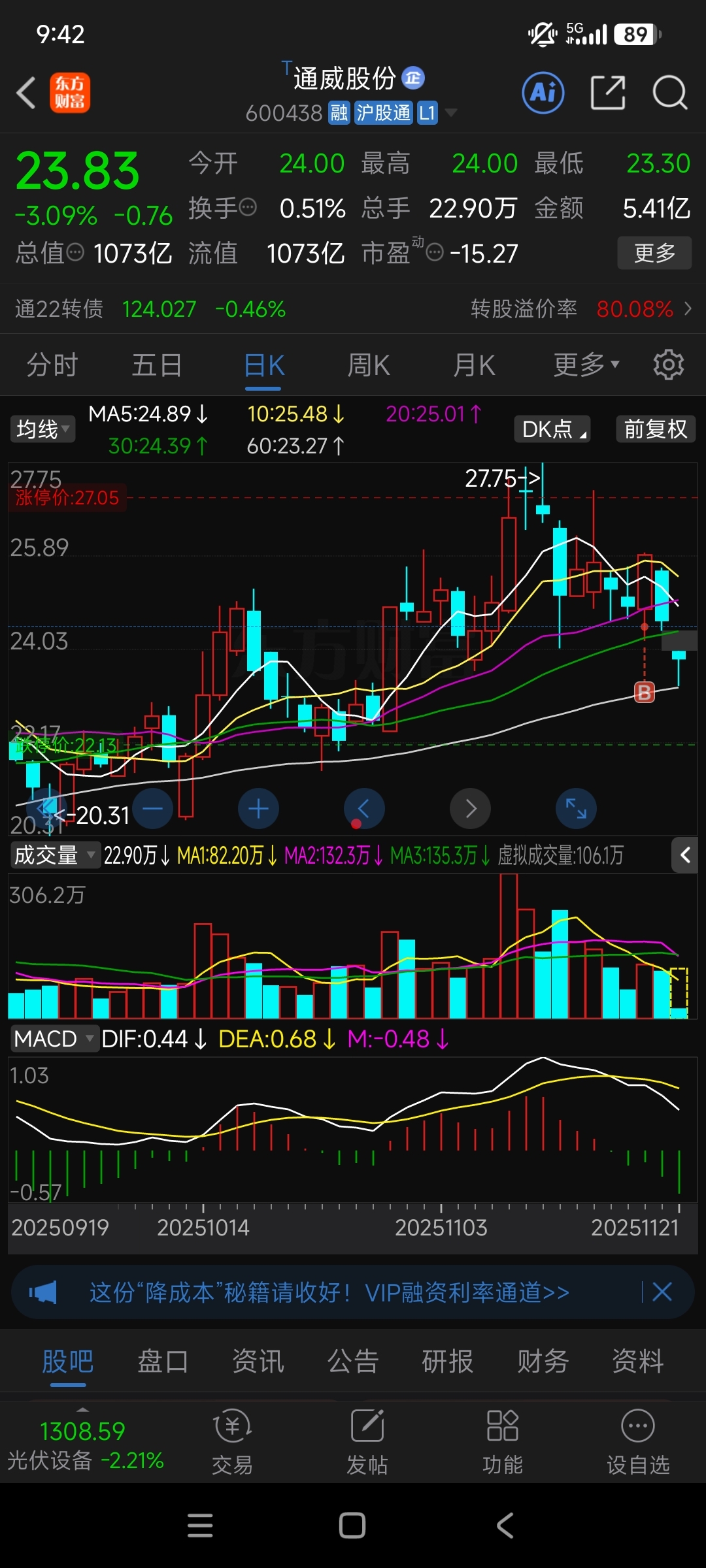Tap 虚拟成交量 value label
The width and height of the screenshot is (706, 1568).
(x=560, y=855)
